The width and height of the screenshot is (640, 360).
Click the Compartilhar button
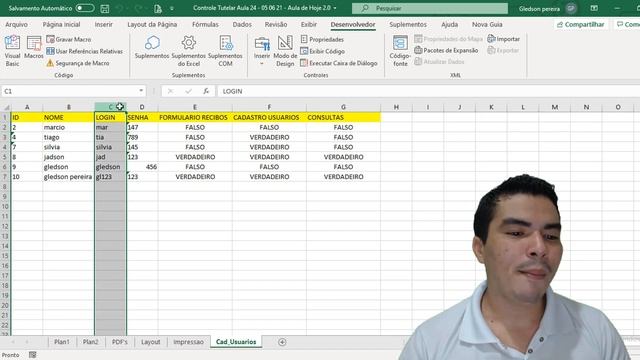click(580, 24)
